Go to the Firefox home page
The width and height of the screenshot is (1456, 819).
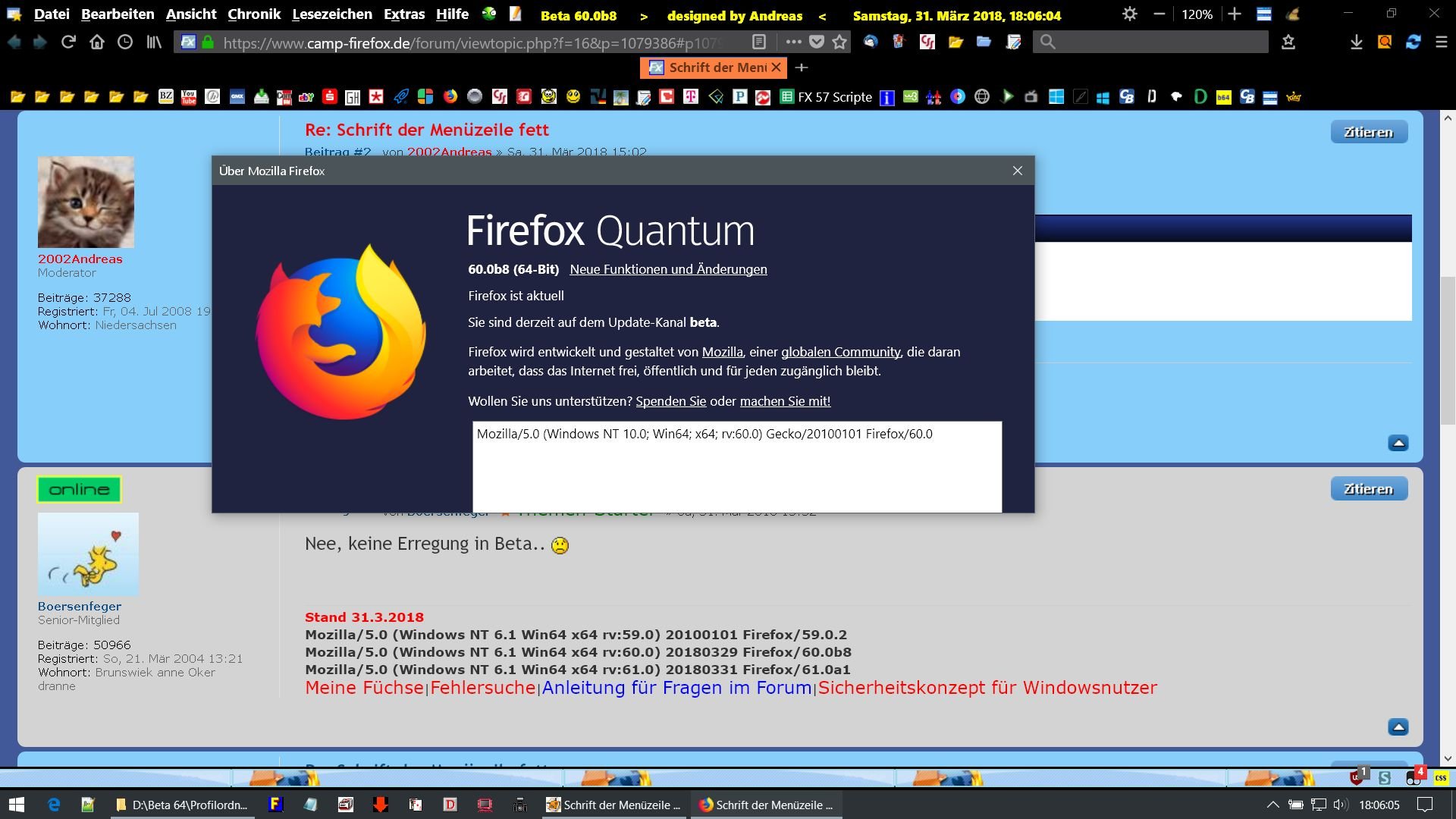click(x=97, y=42)
